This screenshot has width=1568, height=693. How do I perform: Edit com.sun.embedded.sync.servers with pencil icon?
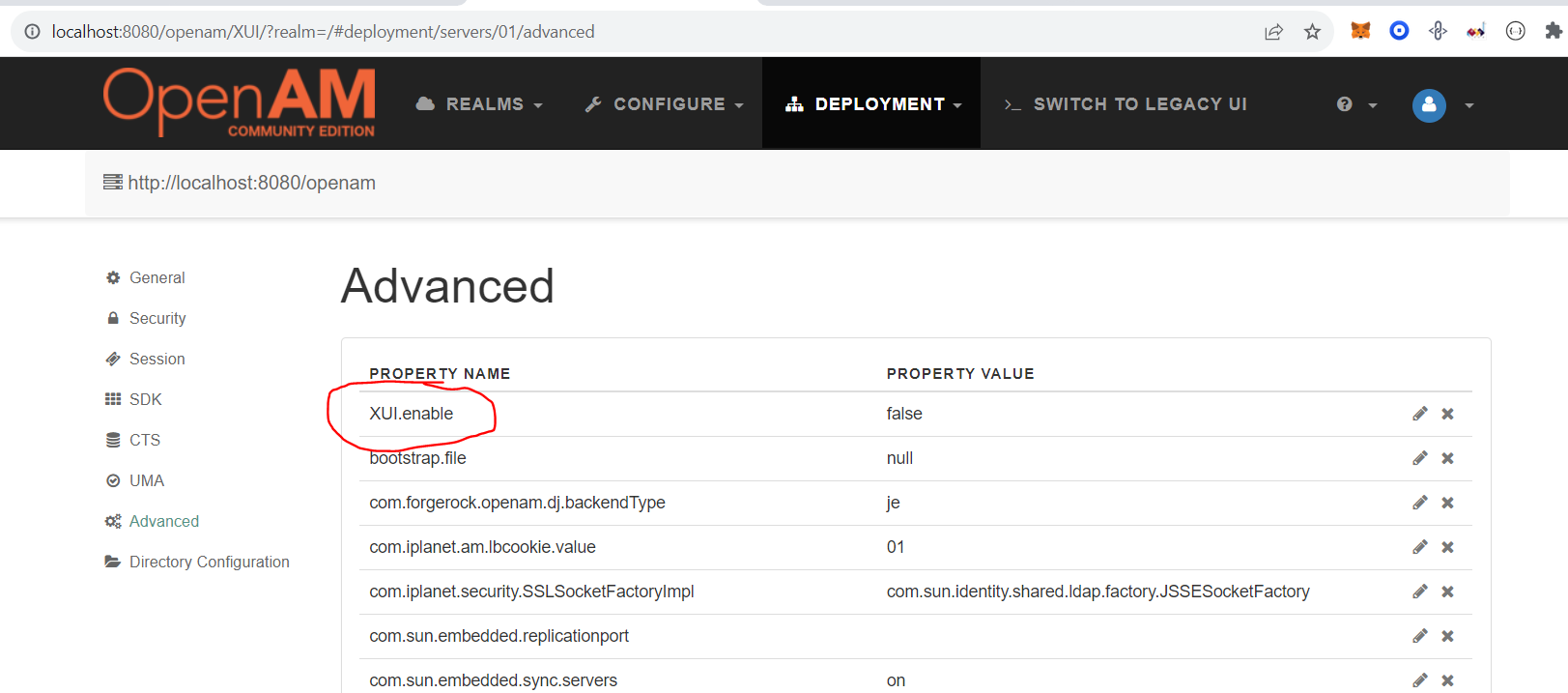pos(1419,680)
